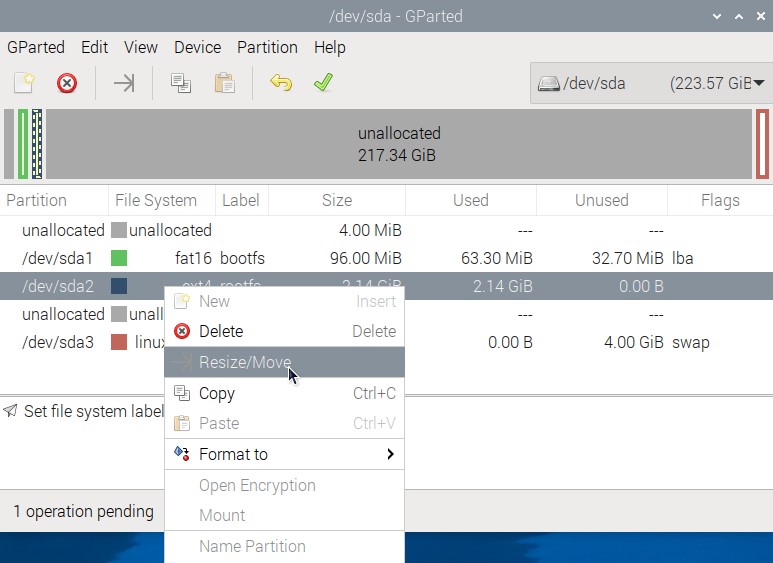The width and height of the screenshot is (773, 563).
Task: Click Mount in the context menu
Action: click(284, 516)
